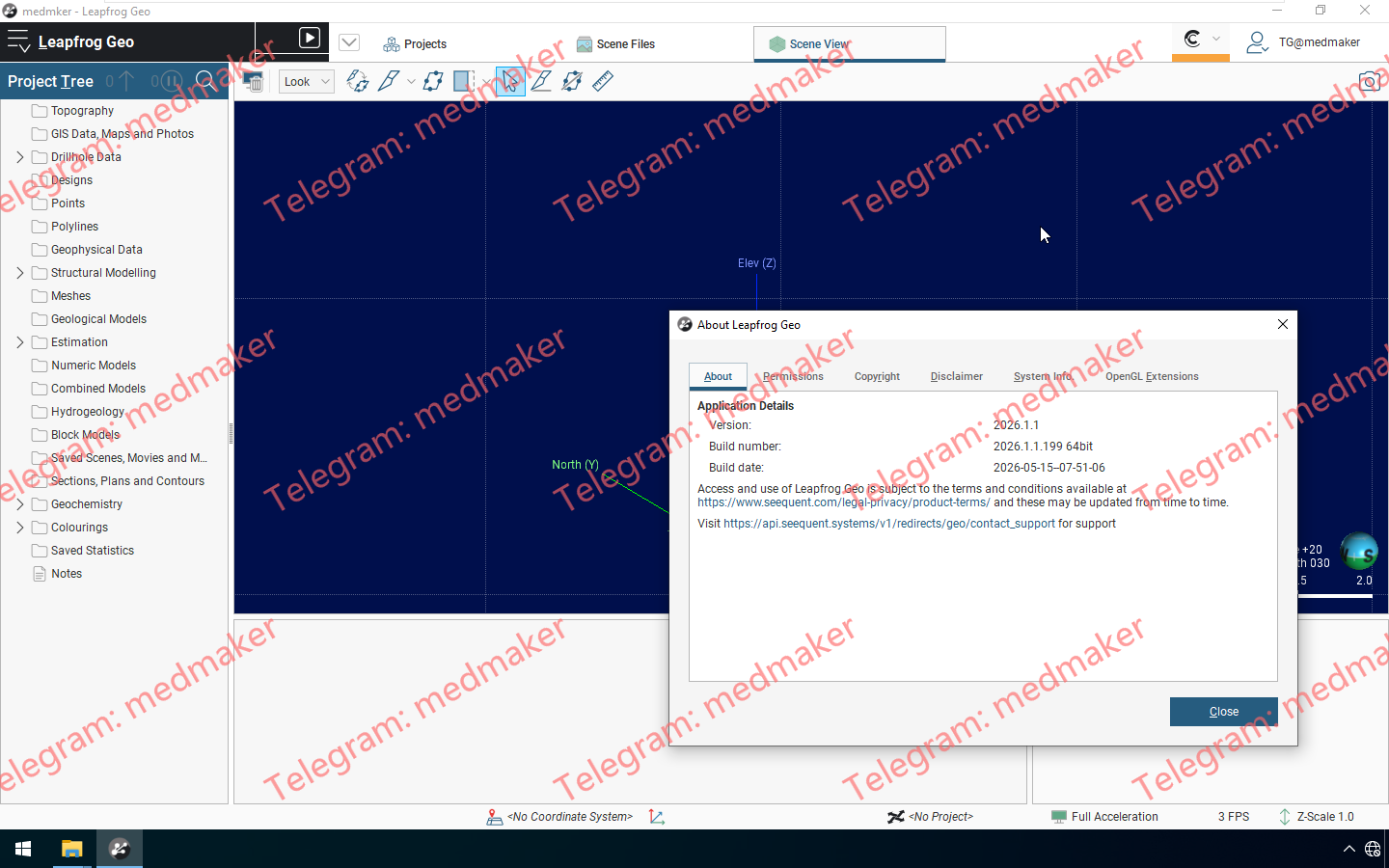The height and width of the screenshot is (868, 1389).
Task: Select the Hydrogeology folder
Action: coord(88,412)
